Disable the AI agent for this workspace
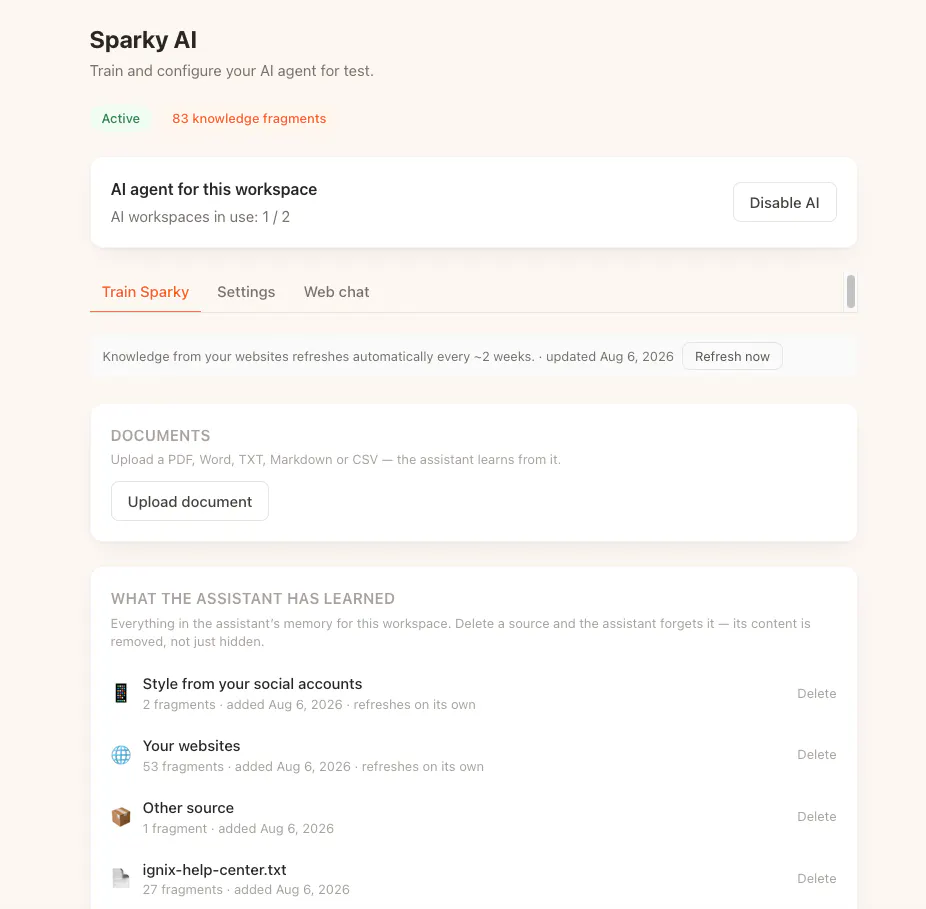 784,203
